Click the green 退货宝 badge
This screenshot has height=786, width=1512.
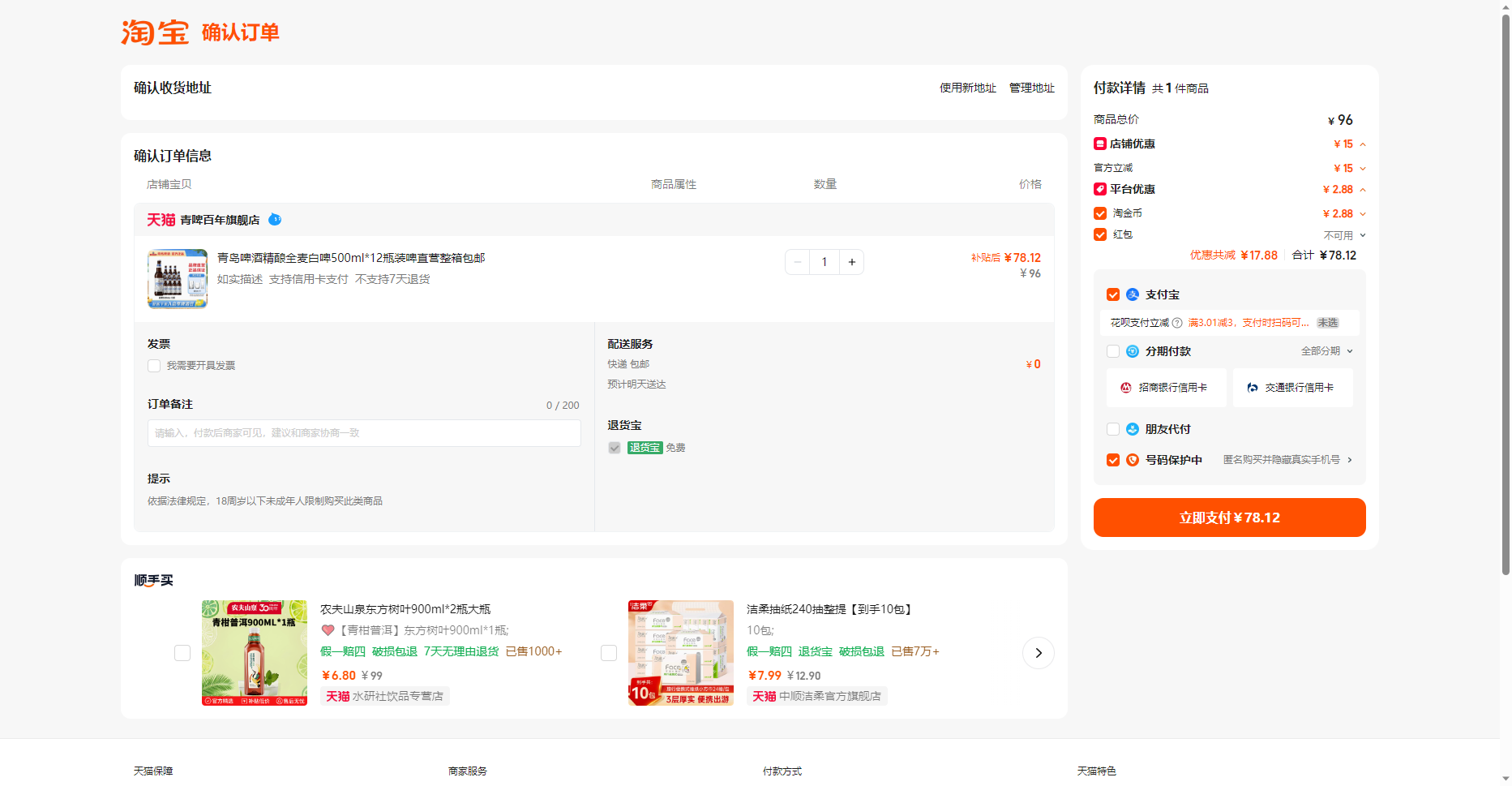[x=645, y=448]
